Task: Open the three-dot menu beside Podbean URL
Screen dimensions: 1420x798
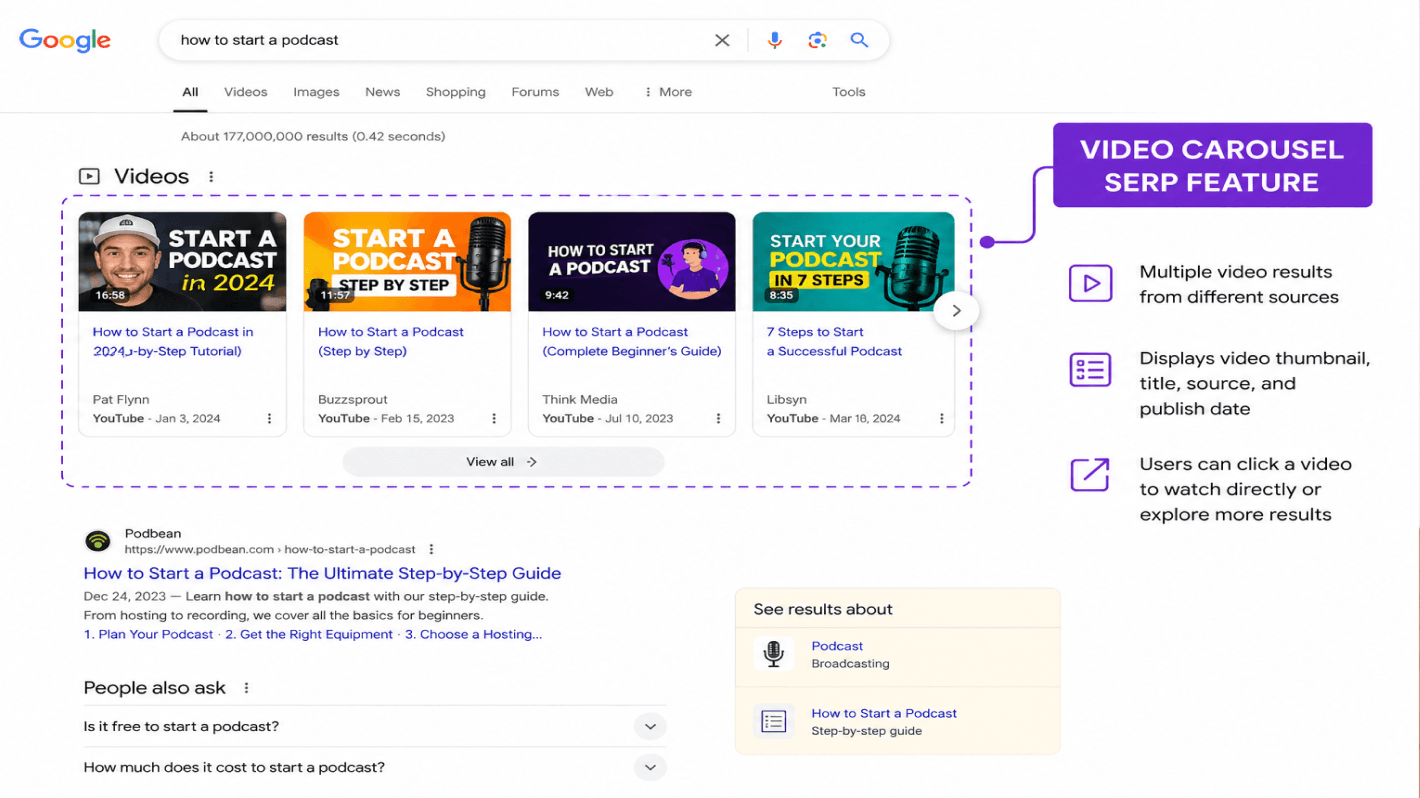Action: pos(431,549)
